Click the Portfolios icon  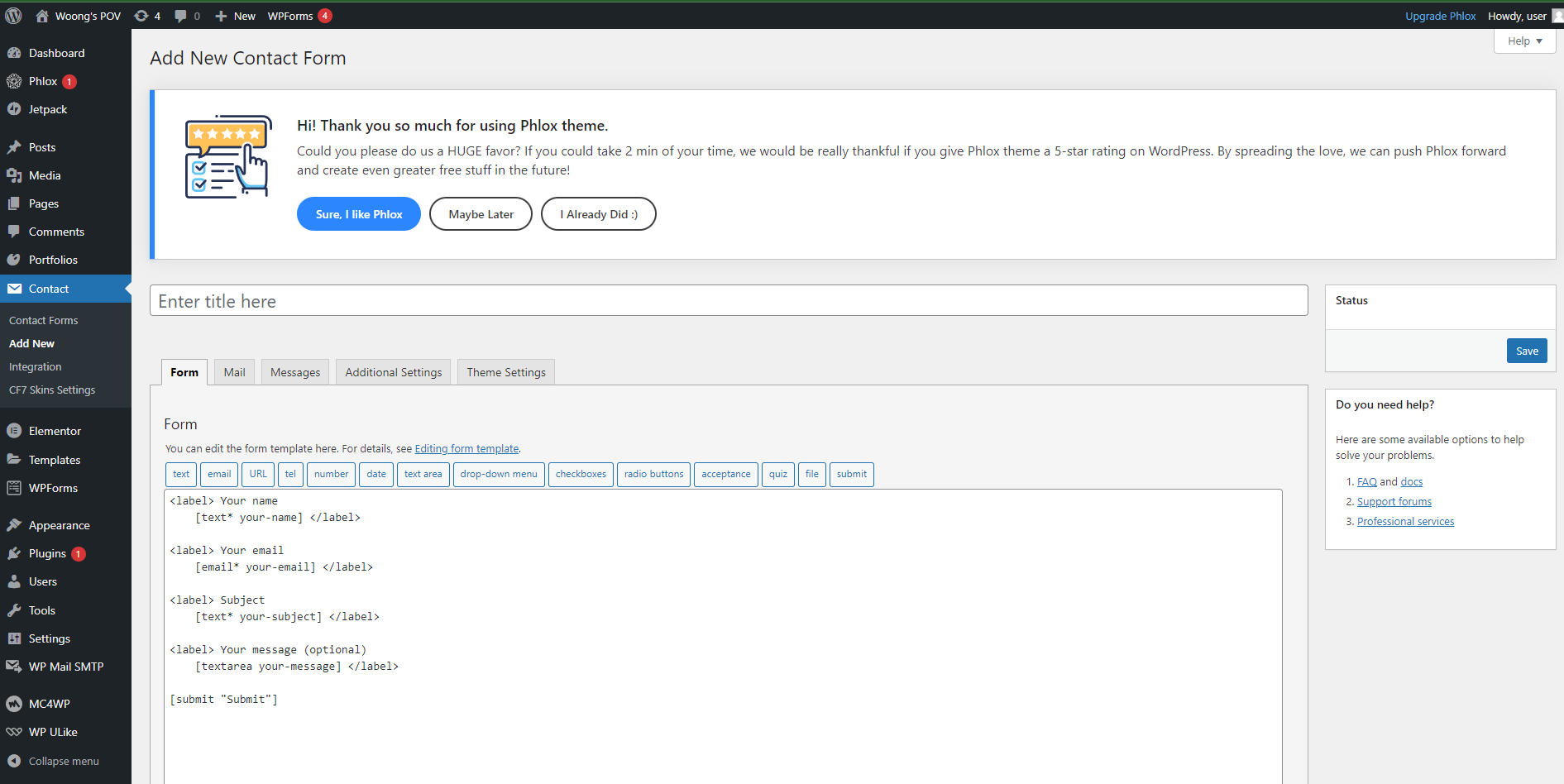click(14, 260)
